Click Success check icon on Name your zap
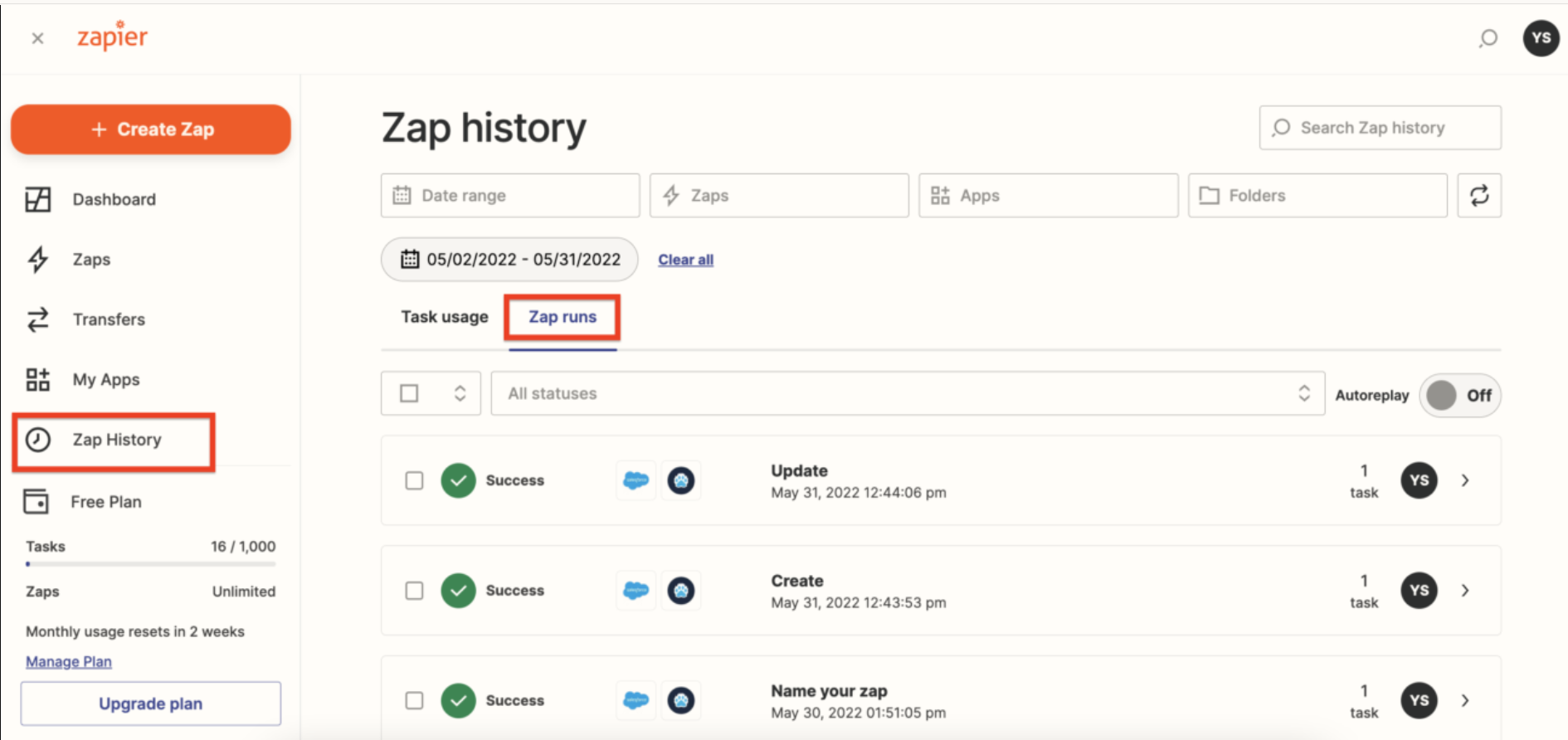The width and height of the screenshot is (1568, 740). coord(459,701)
